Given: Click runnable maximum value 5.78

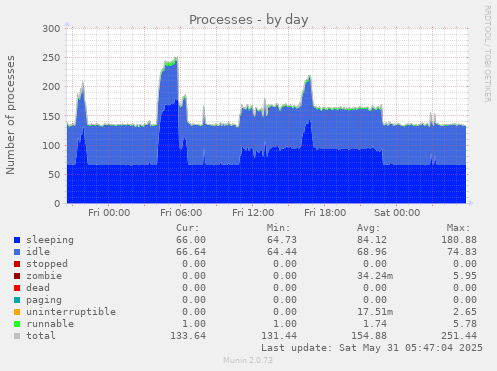Looking at the screenshot, I should point(465,324).
